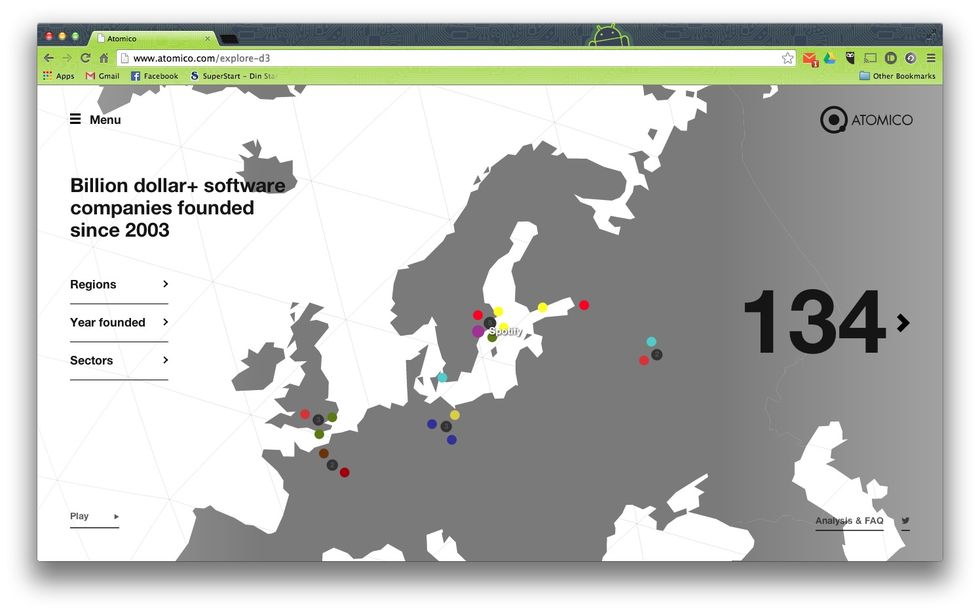Expand the Regions filter
Image resolution: width=980 pixels, height=613 pixels.
click(118, 285)
